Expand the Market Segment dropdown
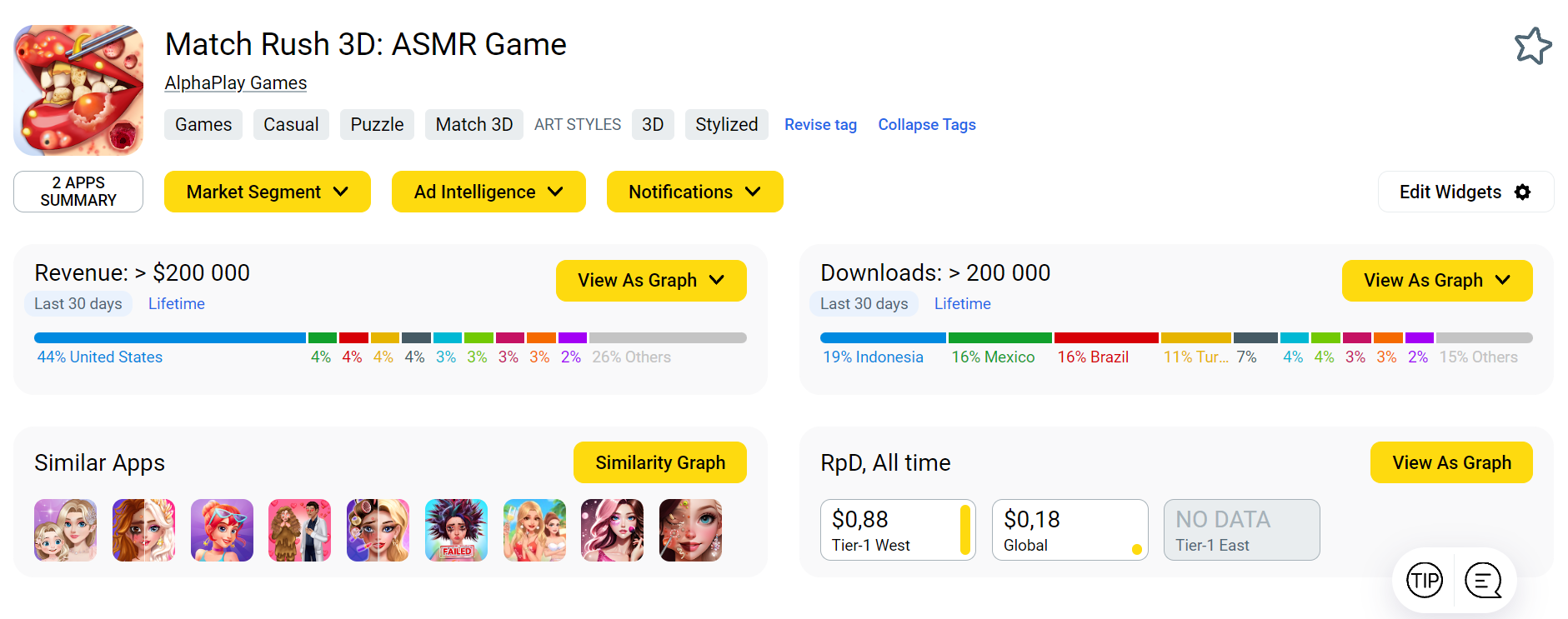Image resolution: width=1568 pixels, height=619 pixels. point(267,192)
